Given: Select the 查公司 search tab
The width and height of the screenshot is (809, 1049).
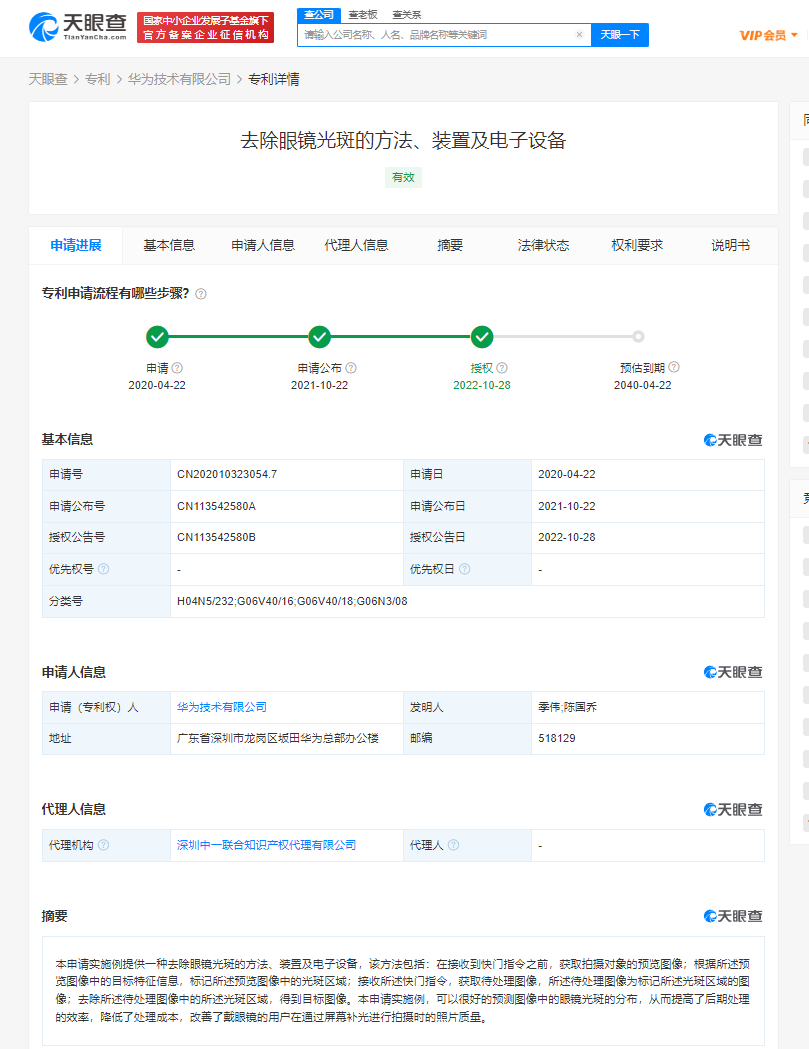Looking at the screenshot, I should click(319, 15).
